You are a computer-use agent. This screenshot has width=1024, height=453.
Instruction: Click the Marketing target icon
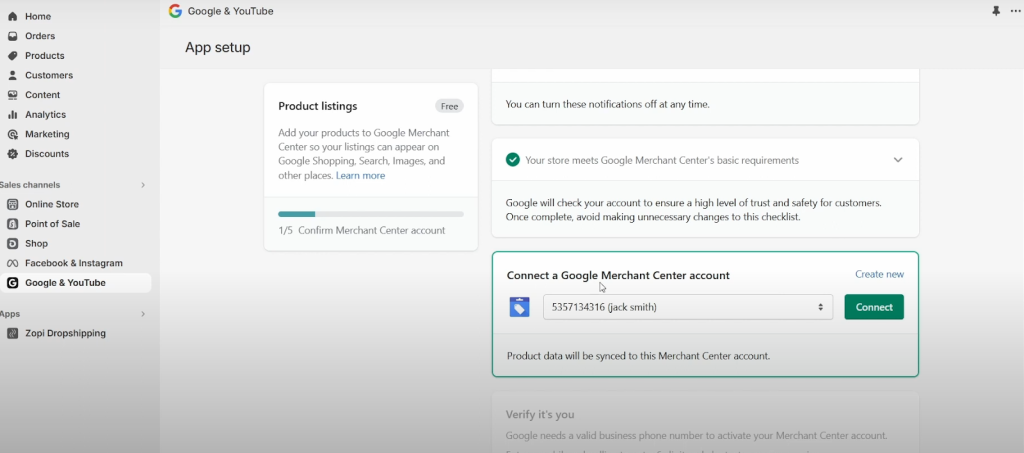coord(12,134)
